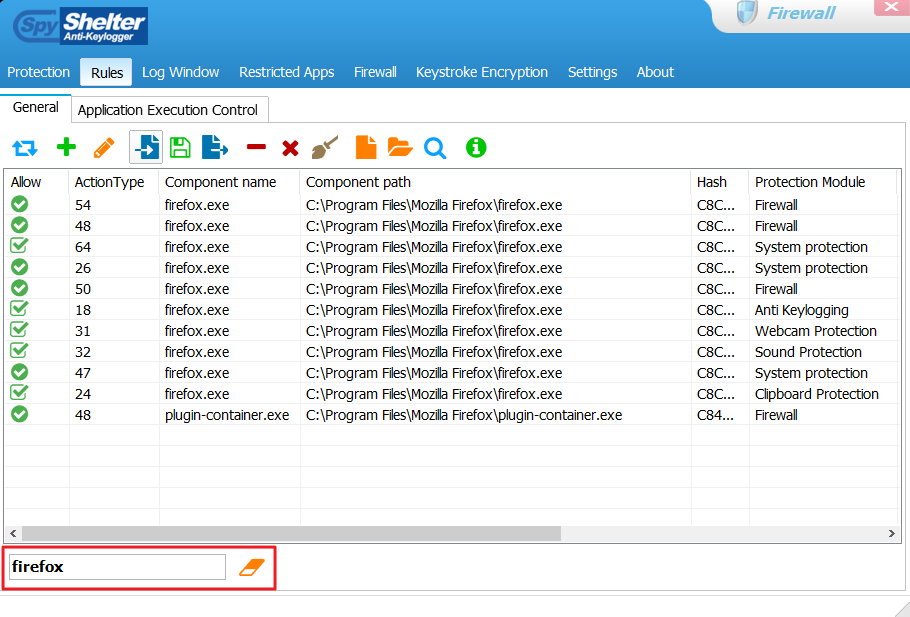Toggle allow checkbox for ActionType 24 row
The width and height of the screenshot is (910, 617).
pos(19,392)
